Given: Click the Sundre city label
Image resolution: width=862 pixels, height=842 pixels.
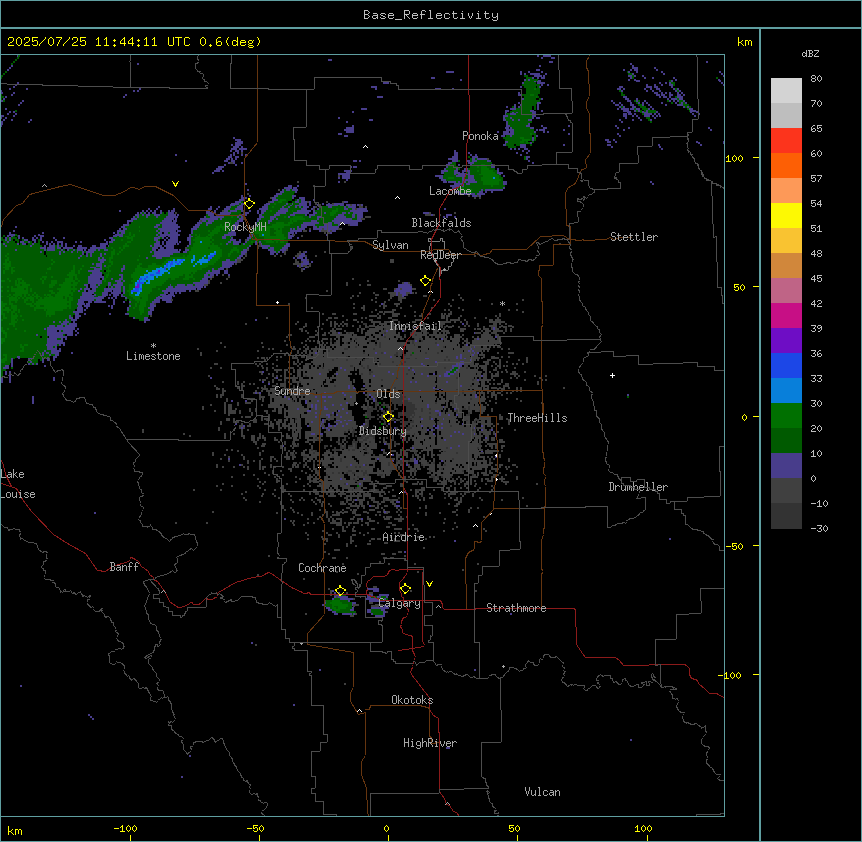Looking at the screenshot, I should coord(292,391).
